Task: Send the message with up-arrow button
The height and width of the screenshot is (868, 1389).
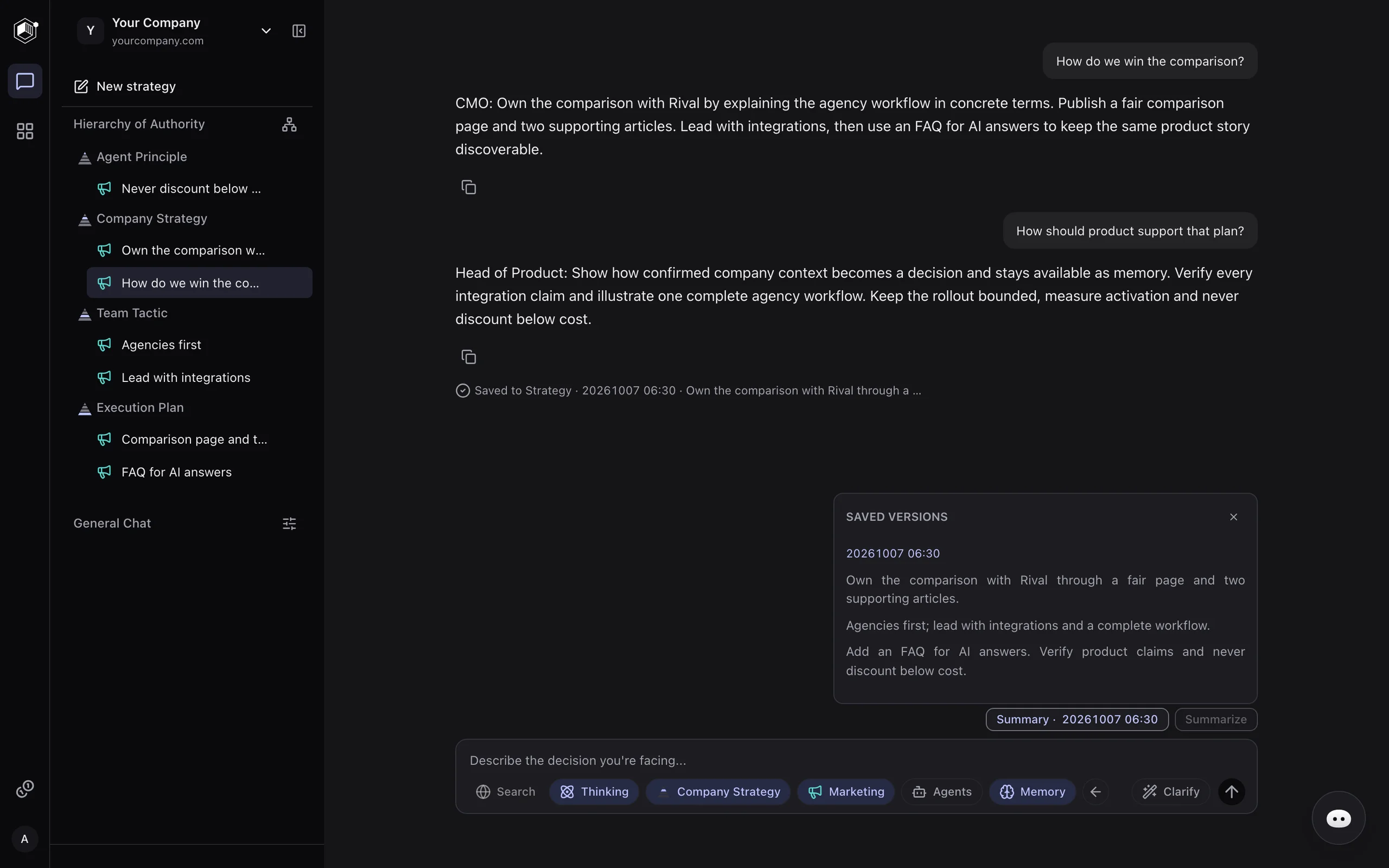Action: pyautogui.click(x=1231, y=792)
